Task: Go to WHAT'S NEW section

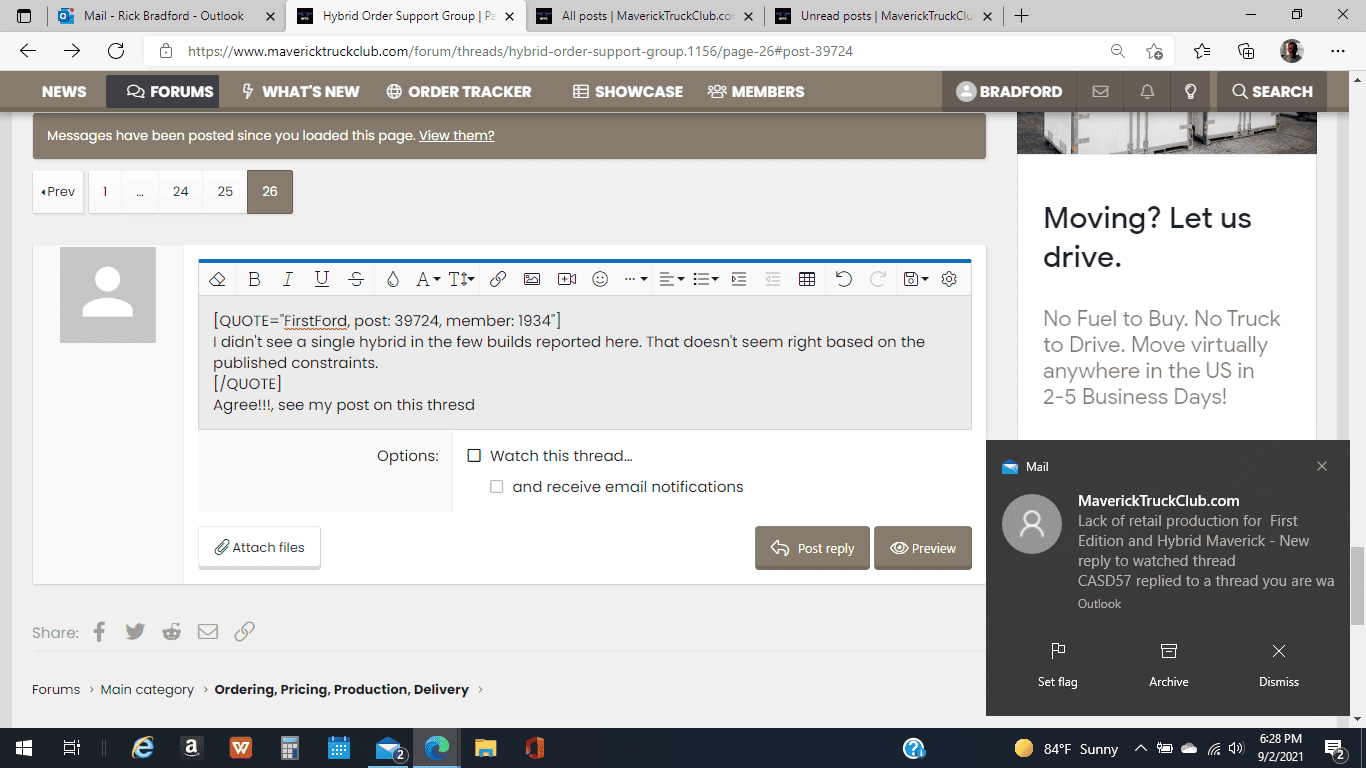Action: 300,91
